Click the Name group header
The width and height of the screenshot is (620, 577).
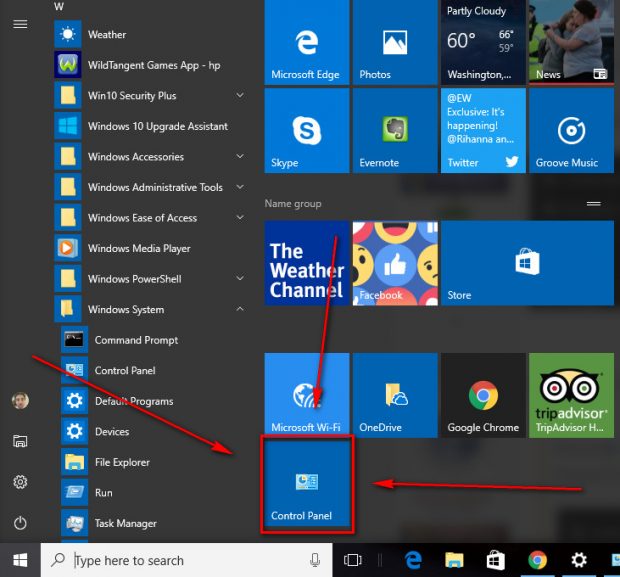tap(293, 204)
